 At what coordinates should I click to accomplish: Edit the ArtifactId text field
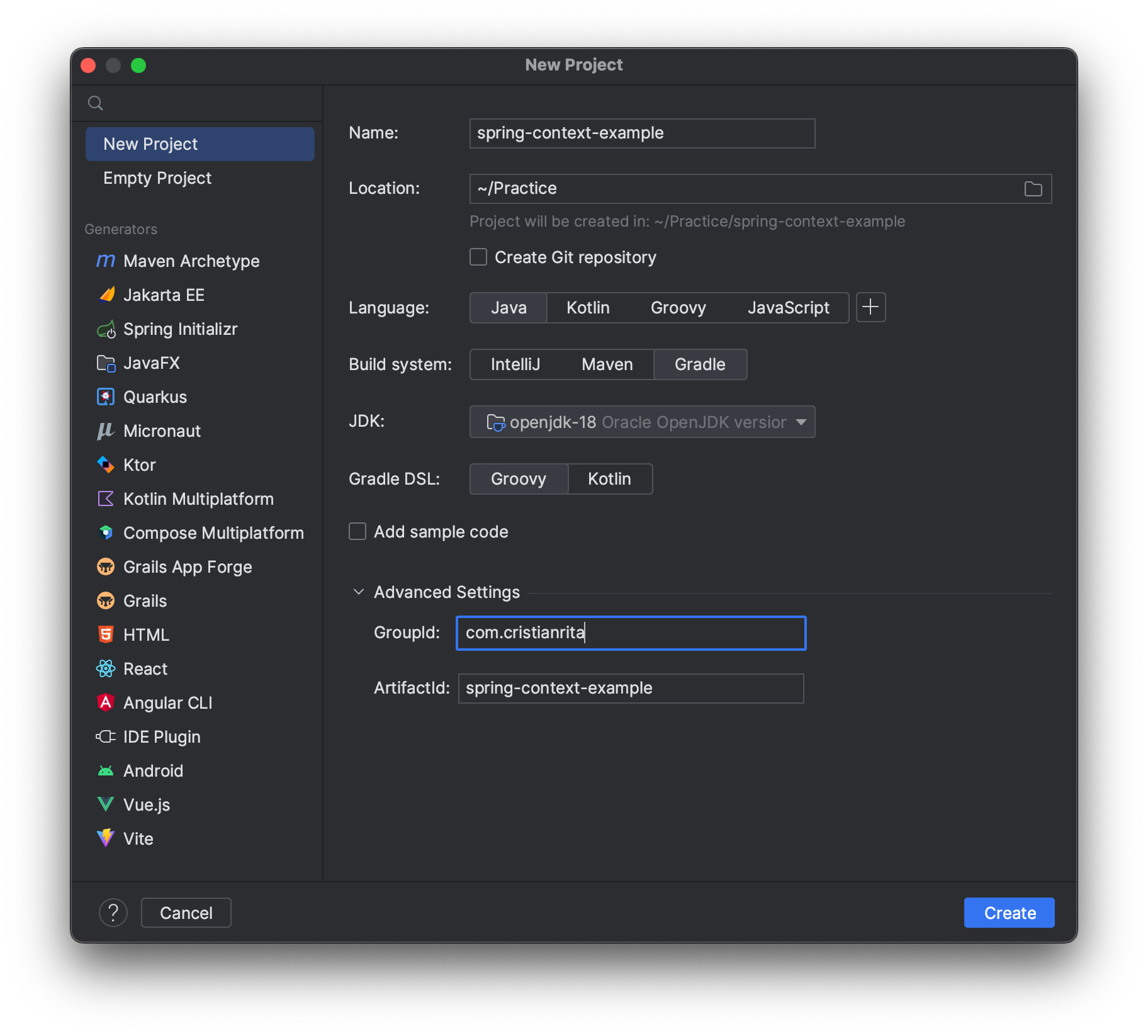(631, 689)
